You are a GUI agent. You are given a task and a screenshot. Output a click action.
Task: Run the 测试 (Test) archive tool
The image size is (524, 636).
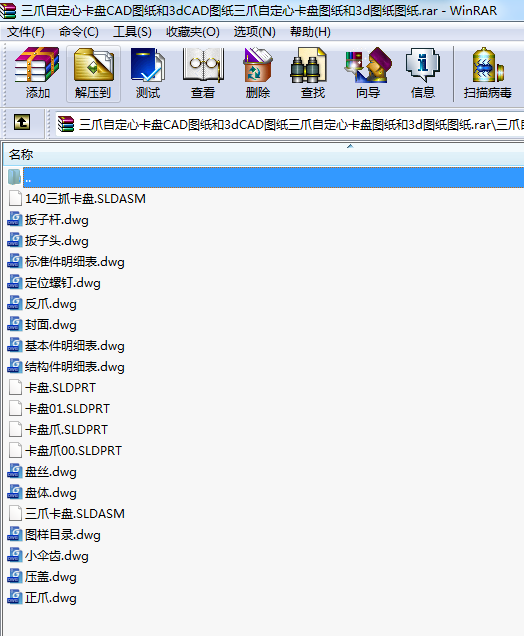pos(148,73)
